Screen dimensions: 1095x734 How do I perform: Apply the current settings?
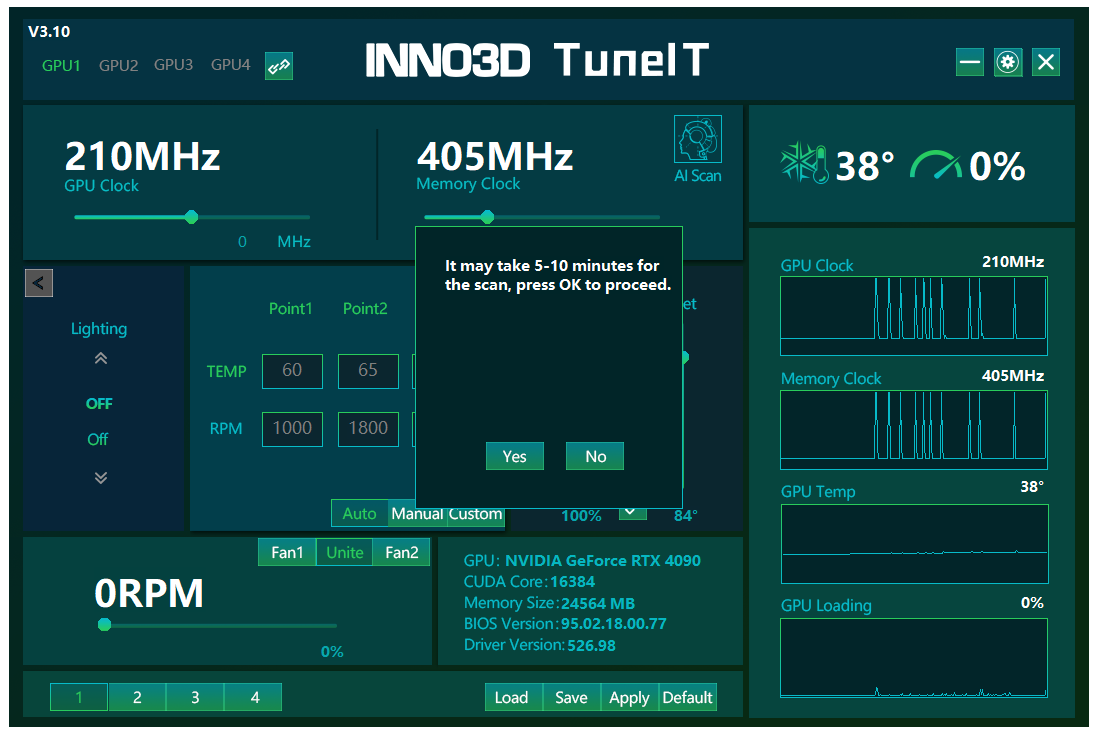[x=629, y=697]
